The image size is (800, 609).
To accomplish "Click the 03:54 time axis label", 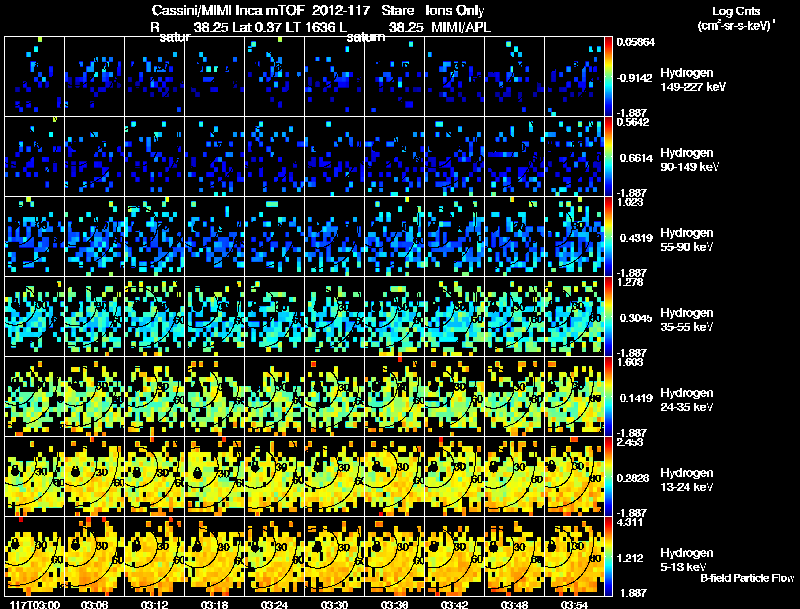I will point(574,604).
